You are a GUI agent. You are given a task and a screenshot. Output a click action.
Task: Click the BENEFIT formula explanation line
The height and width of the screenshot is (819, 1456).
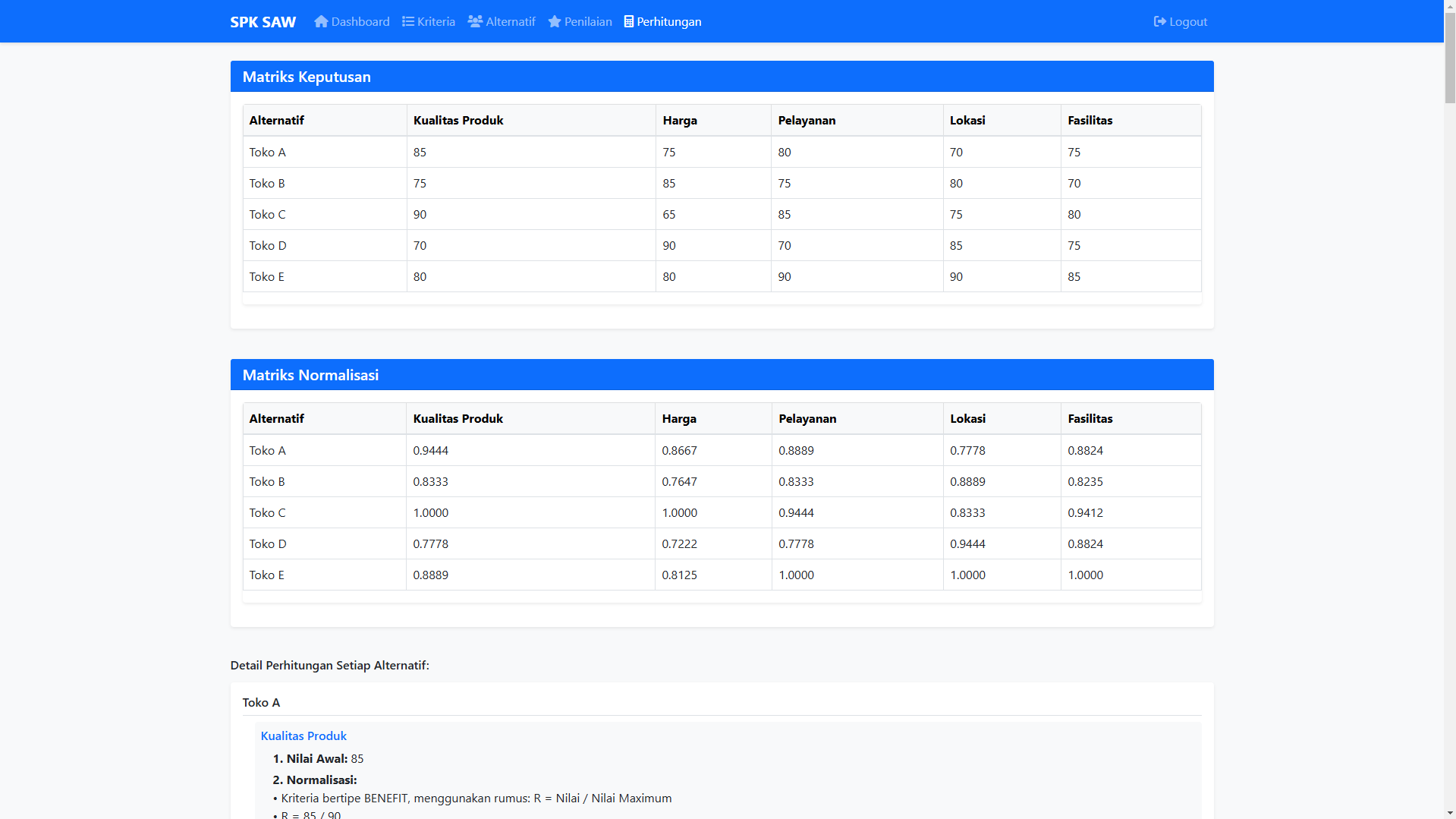coord(473,798)
